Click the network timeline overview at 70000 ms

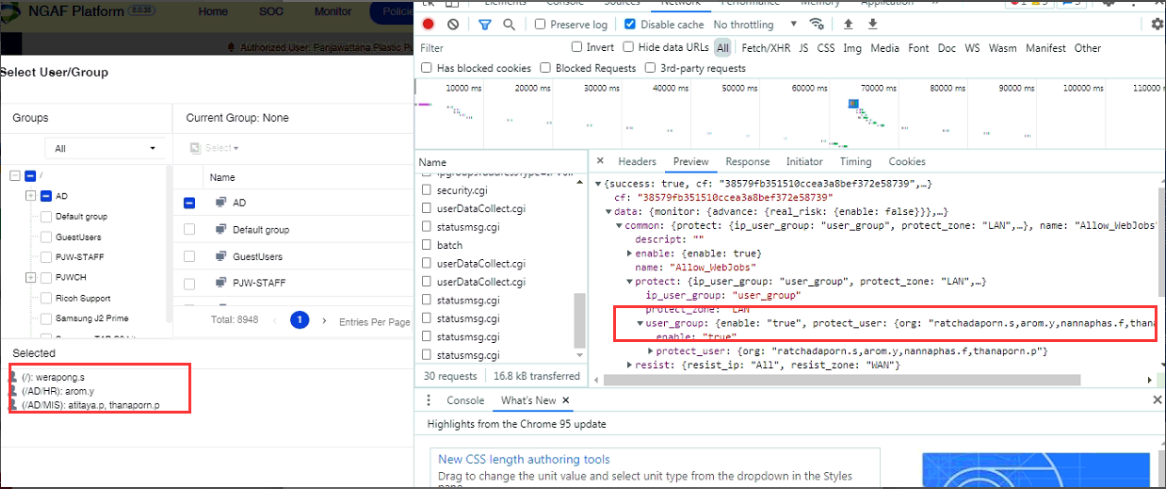coord(878,110)
